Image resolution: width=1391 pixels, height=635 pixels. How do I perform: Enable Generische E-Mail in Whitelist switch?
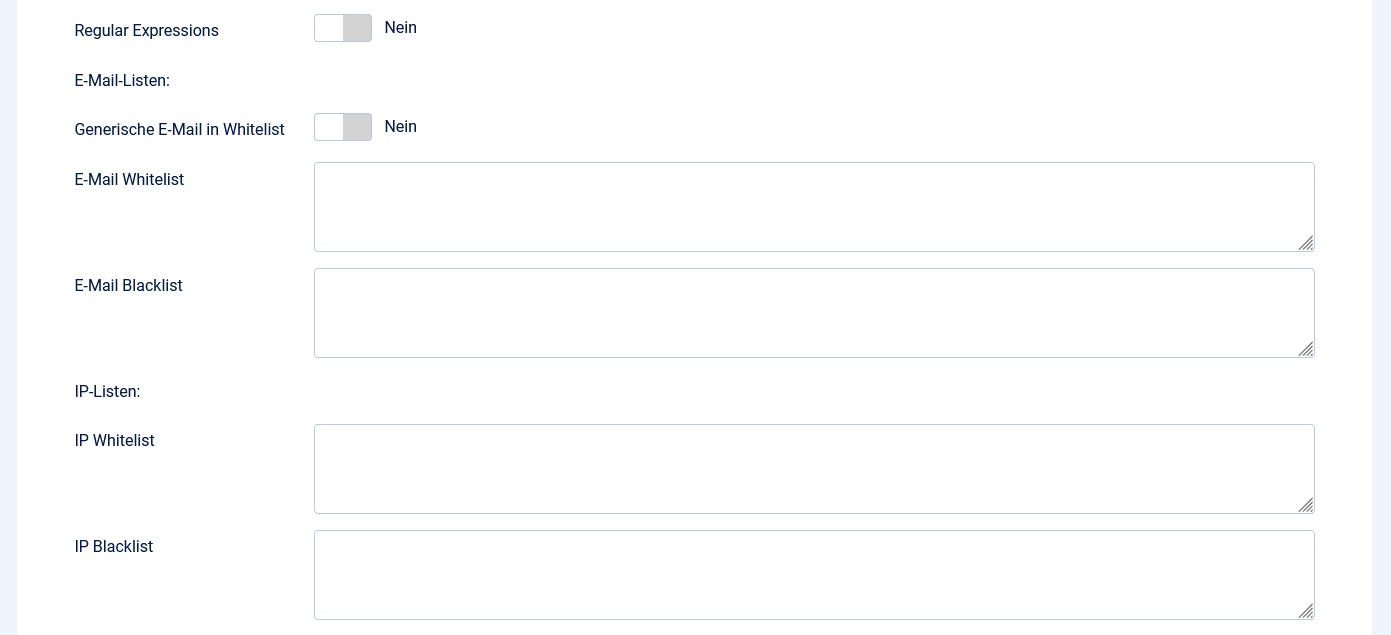343,127
